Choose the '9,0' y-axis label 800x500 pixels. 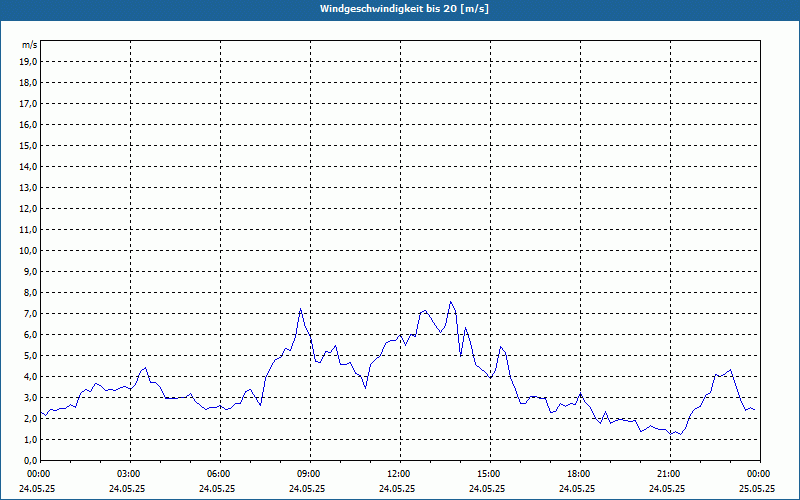coord(30,271)
